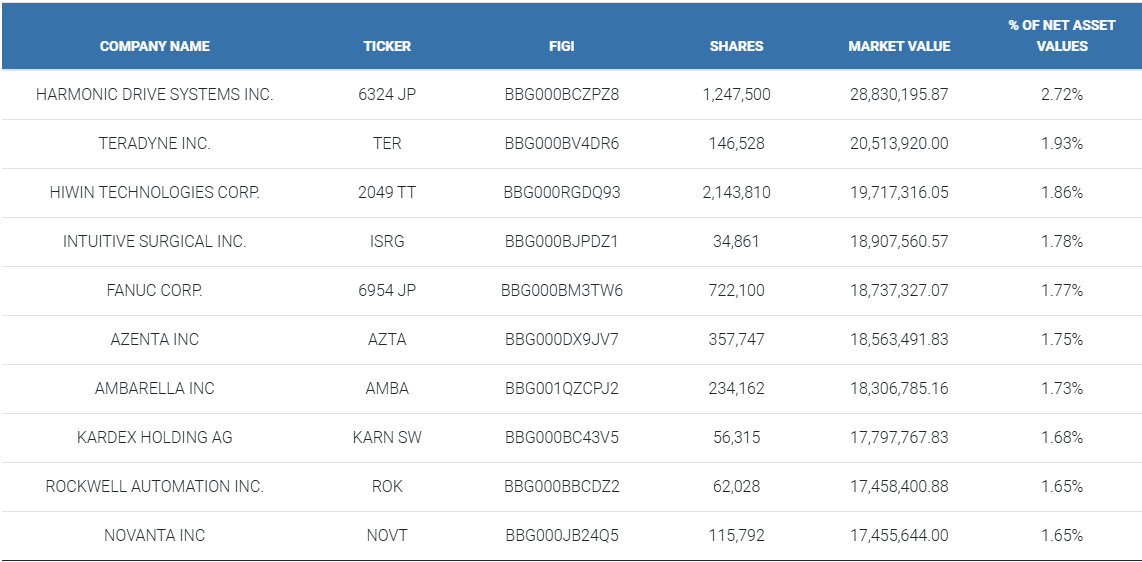Click FIGI code BBG000BJPDZ1
1142x562 pixels.
coord(562,241)
